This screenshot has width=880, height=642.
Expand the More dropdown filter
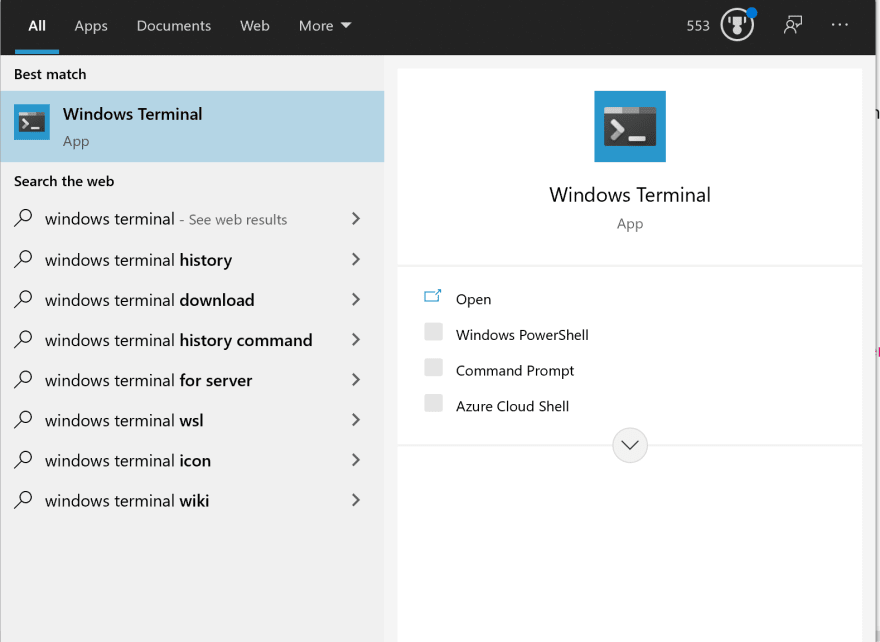click(x=324, y=26)
